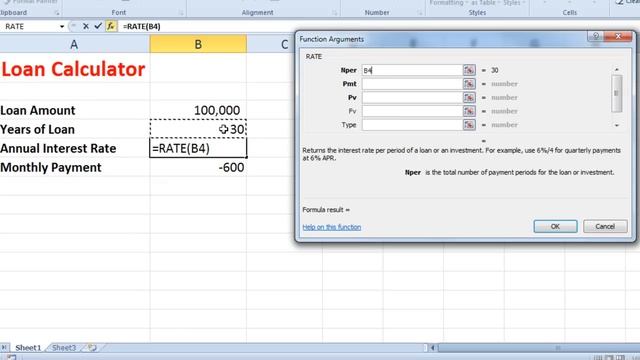640x360 pixels.
Task: Collapse dialog via Nper range selector icon
Action: click(x=469, y=70)
